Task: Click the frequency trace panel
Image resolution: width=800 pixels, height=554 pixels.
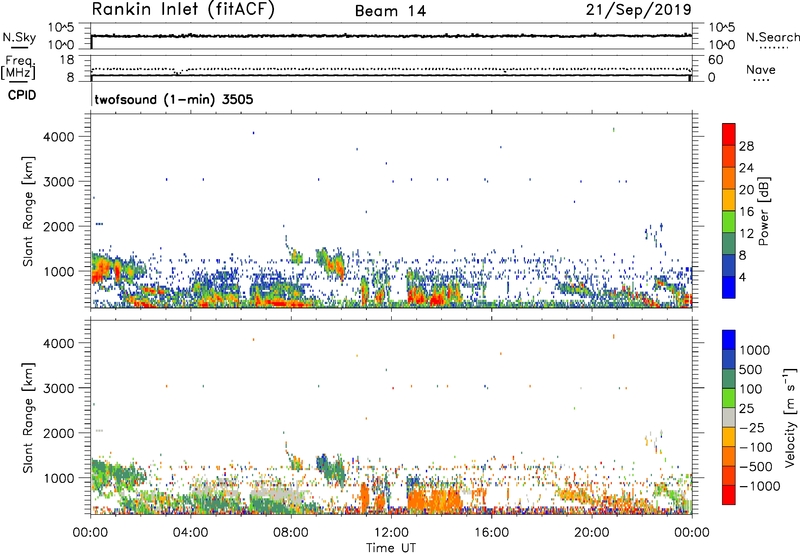Action: coord(391,68)
